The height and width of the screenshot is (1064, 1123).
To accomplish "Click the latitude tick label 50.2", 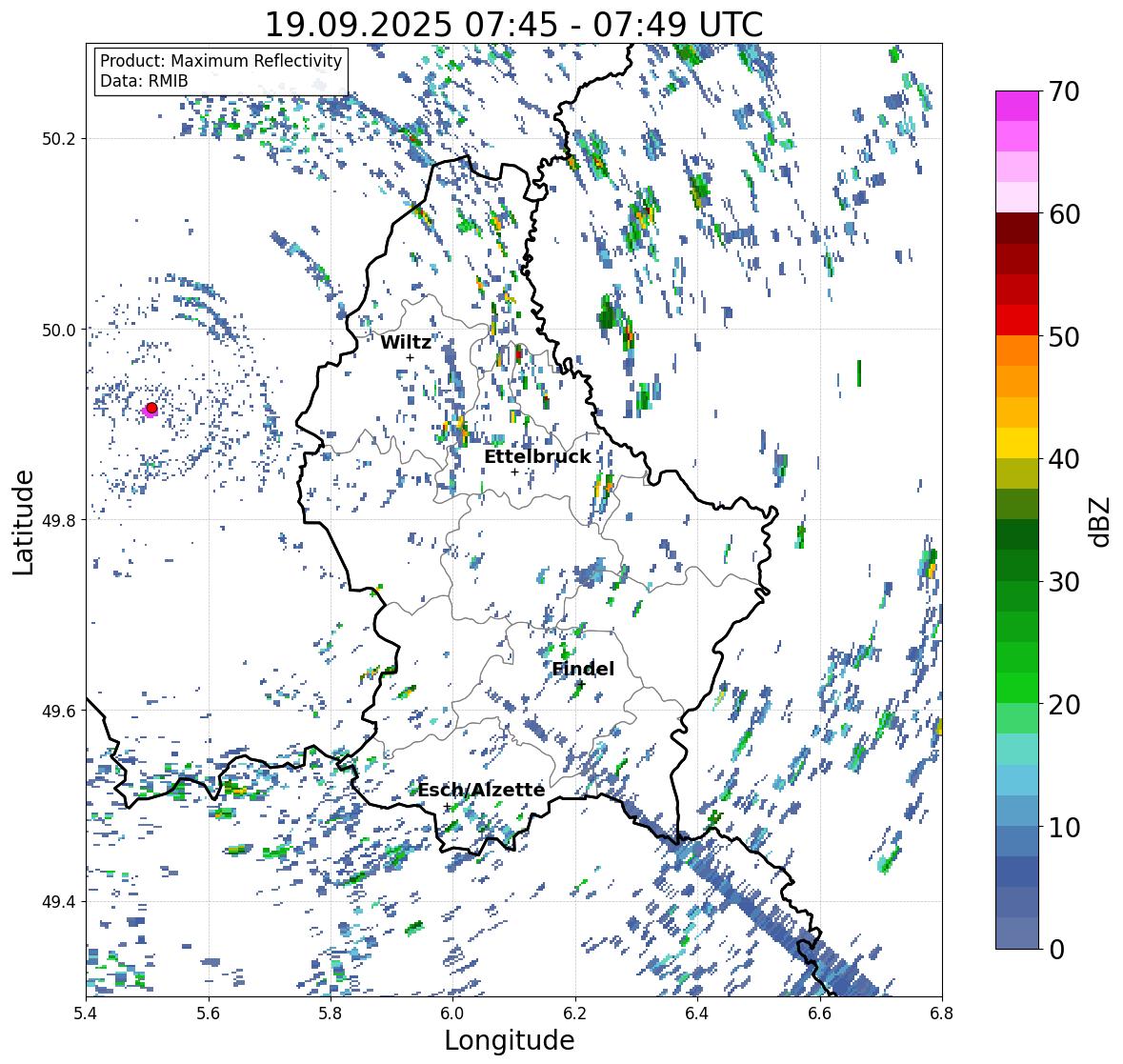I will click(61, 139).
